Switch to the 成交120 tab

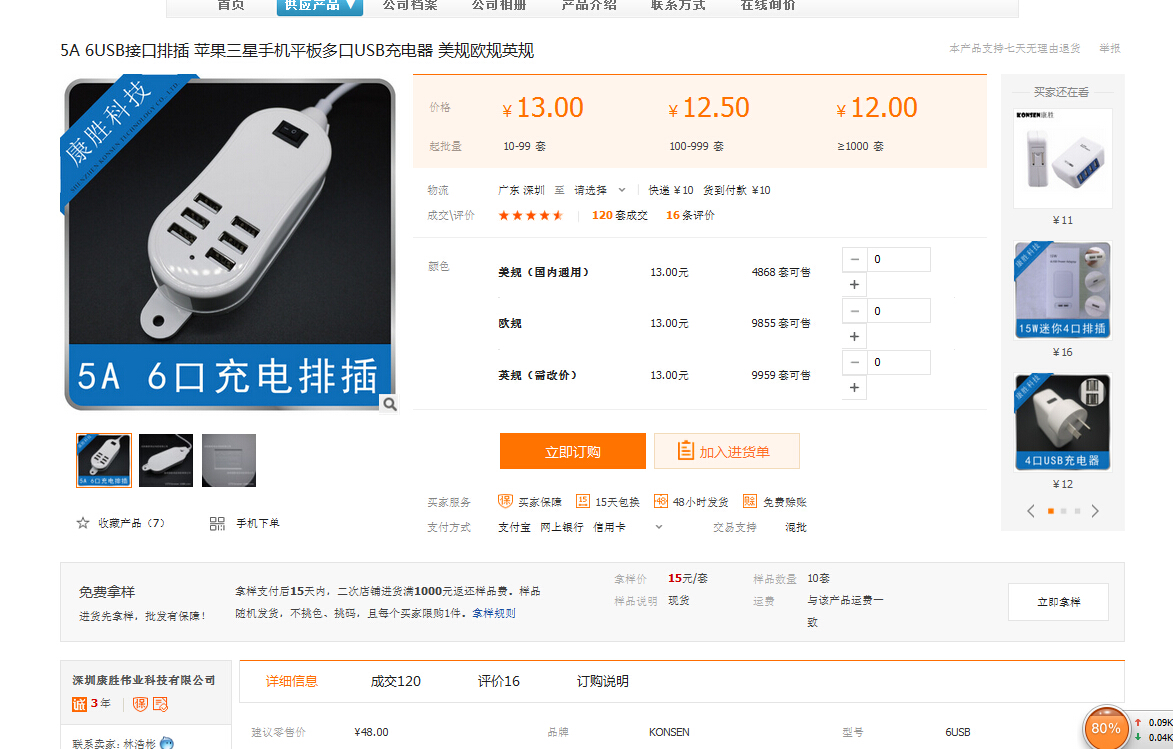(x=396, y=681)
